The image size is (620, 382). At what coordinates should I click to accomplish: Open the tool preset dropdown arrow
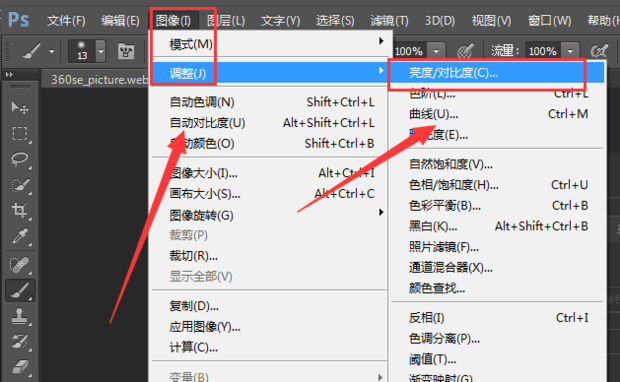click(51, 51)
